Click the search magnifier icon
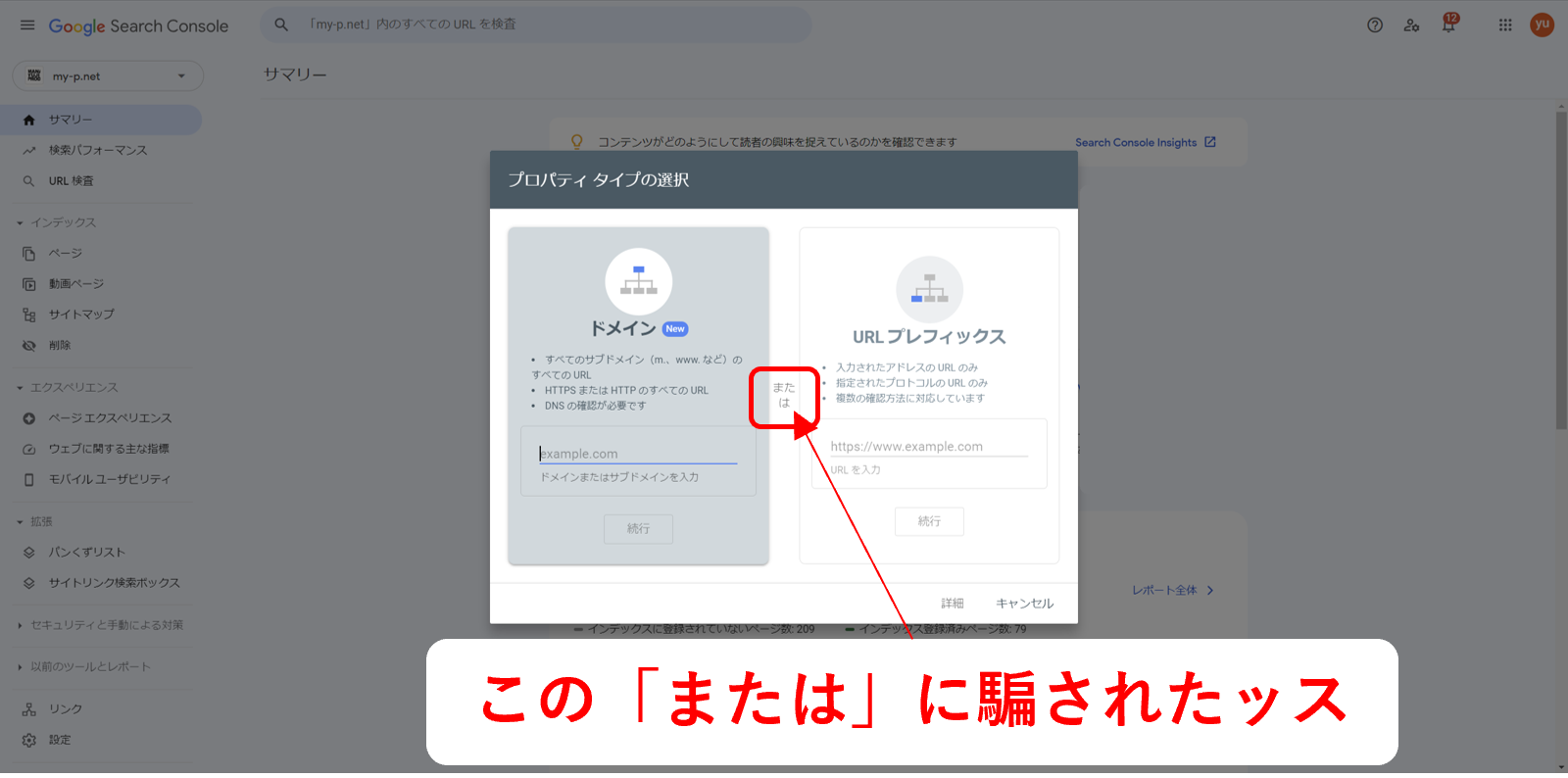The height and width of the screenshot is (778, 1568). tap(281, 24)
